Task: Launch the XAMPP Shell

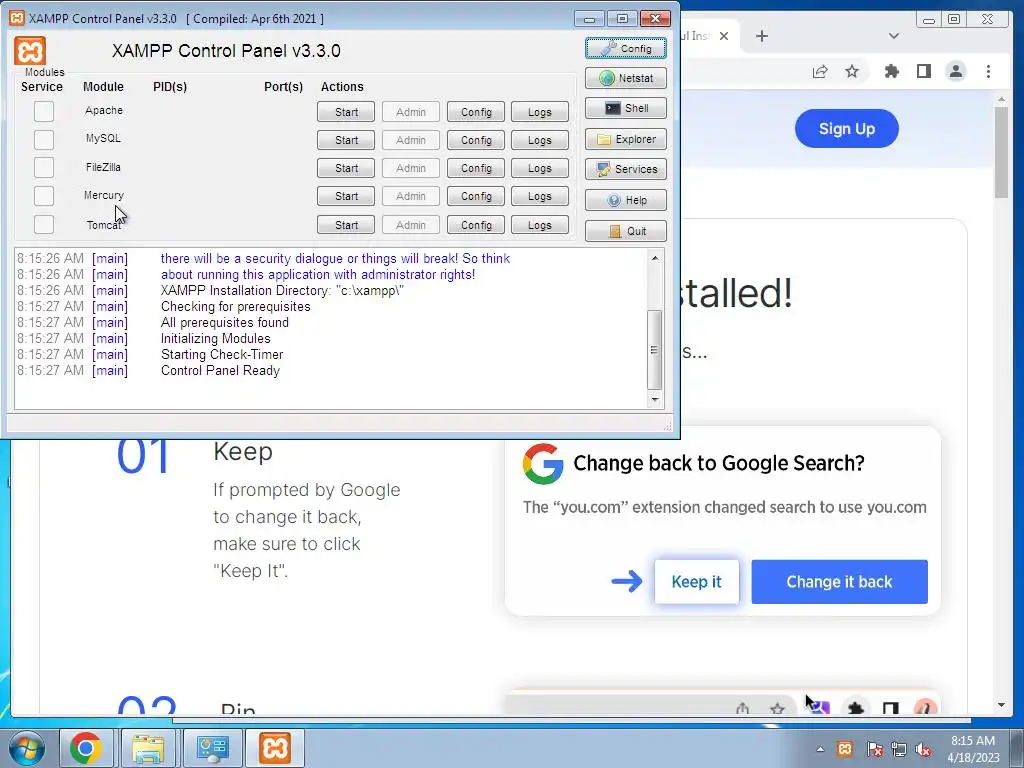Action: (626, 108)
